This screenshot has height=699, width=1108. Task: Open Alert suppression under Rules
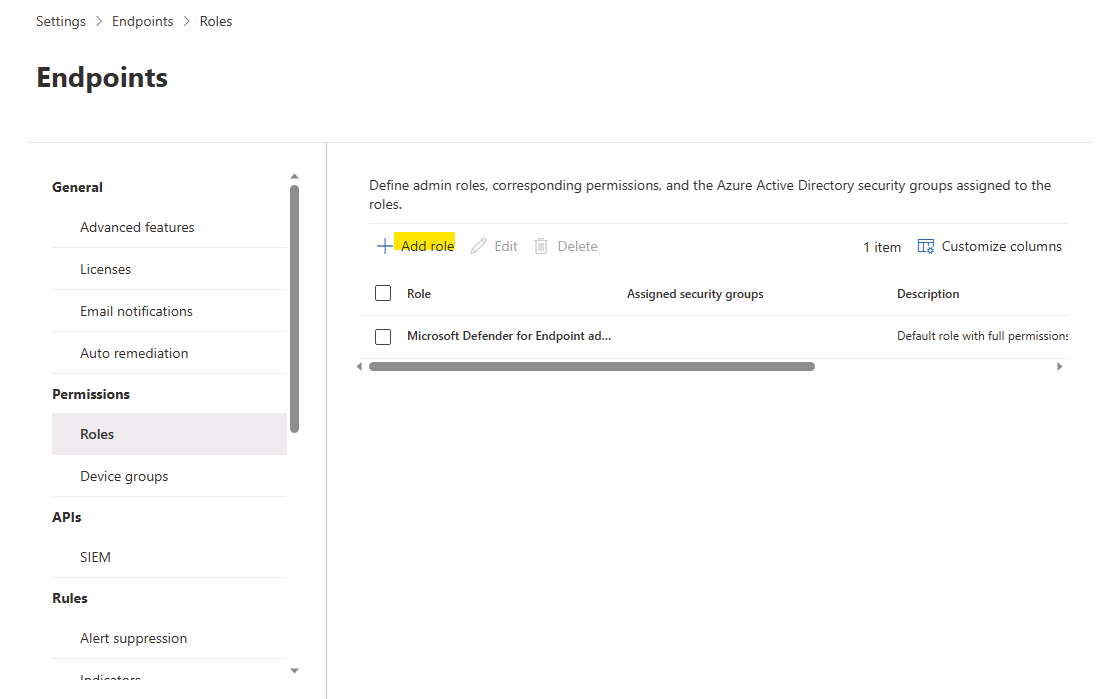pos(133,638)
